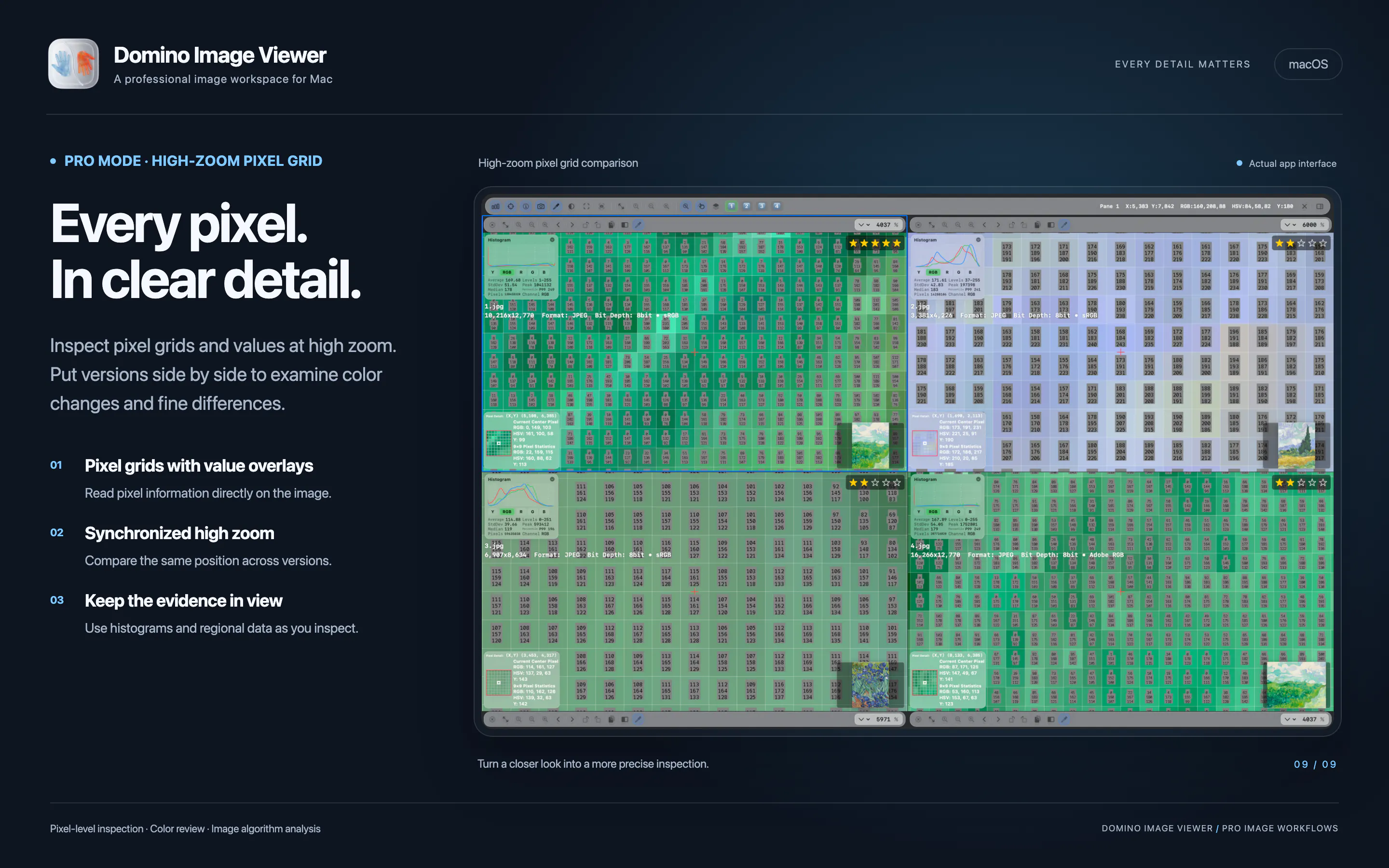Close the 1.jpg pane with its circled X
This screenshot has height=868, width=1389.
coord(492,225)
